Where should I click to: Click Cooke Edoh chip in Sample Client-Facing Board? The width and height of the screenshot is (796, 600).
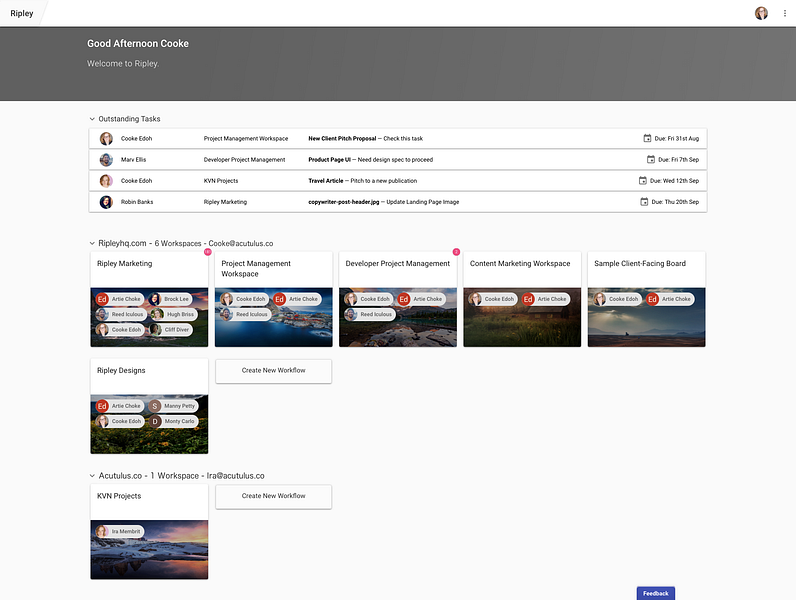pos(617,299)
